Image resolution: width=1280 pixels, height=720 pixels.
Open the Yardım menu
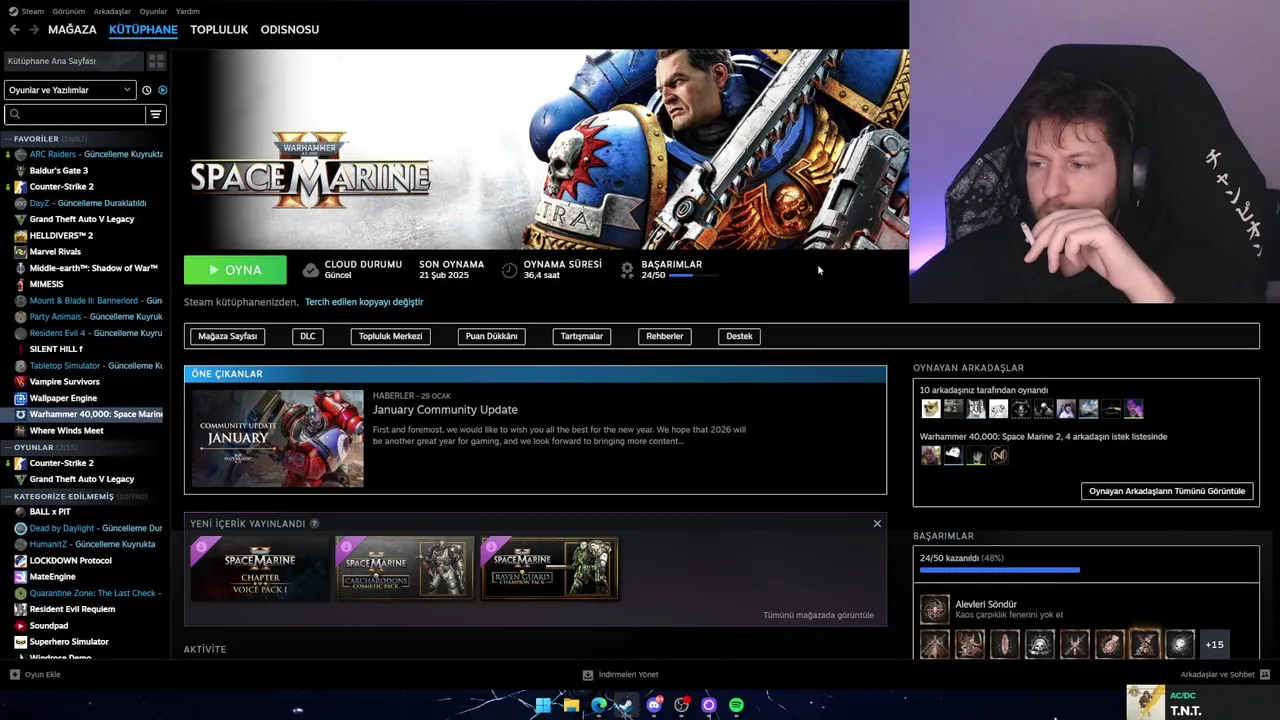pyautogui.click(x=188, y=11)
